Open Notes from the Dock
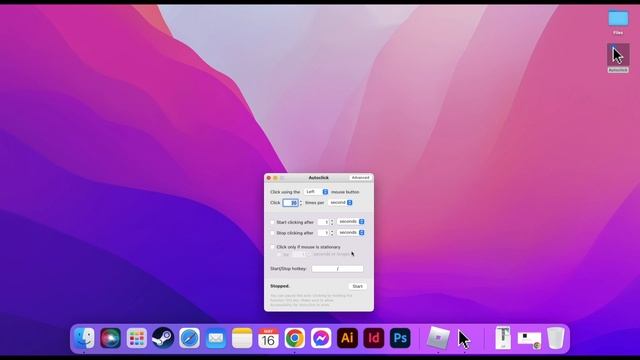The width and height of the screenshot is (640, 360). click(x=242, y=338)
